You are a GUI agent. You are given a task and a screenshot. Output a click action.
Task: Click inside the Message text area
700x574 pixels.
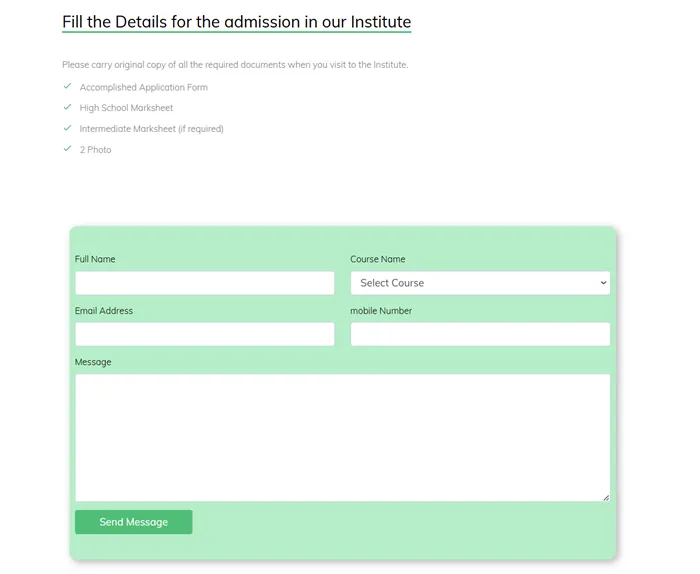[342, 437]
